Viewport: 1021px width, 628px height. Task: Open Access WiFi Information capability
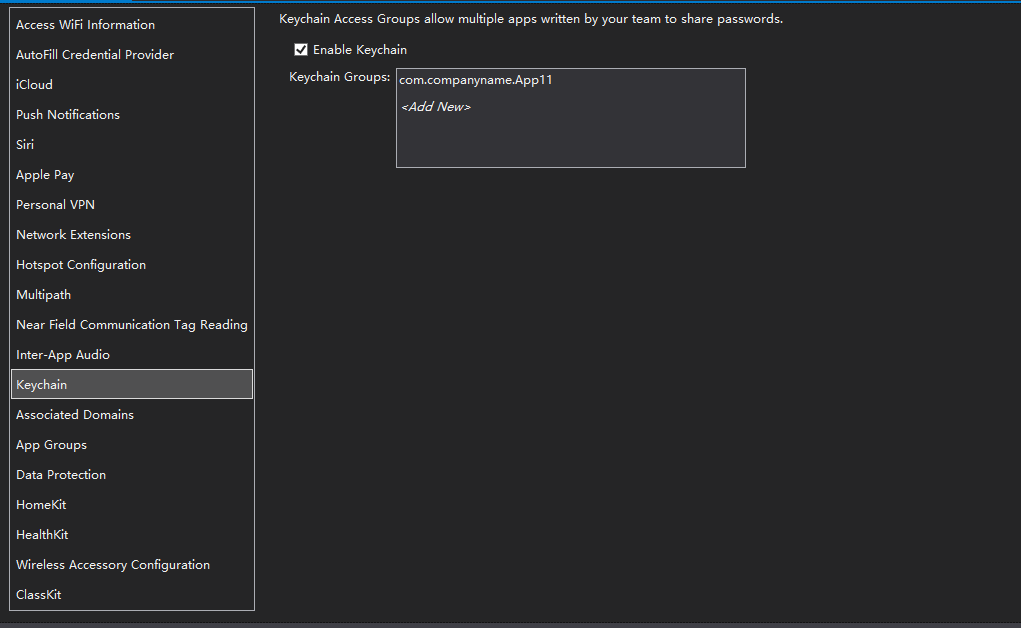pos(86,25)
